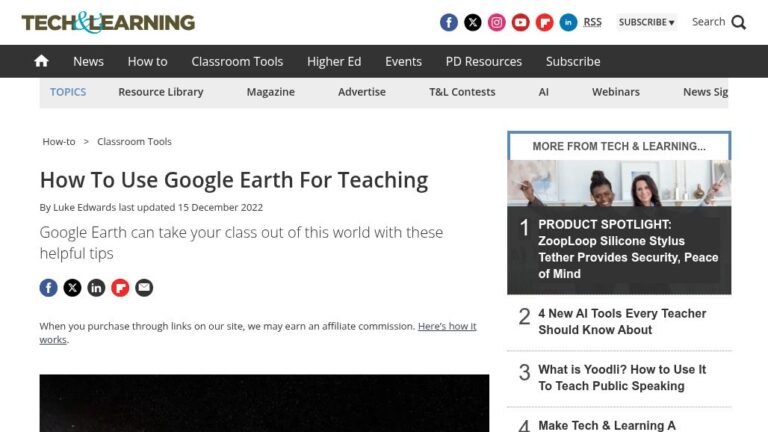The height and width of the screenshot is (432, 768).
Task: Open the header YouTube icon
Action: tap(521, 22)
